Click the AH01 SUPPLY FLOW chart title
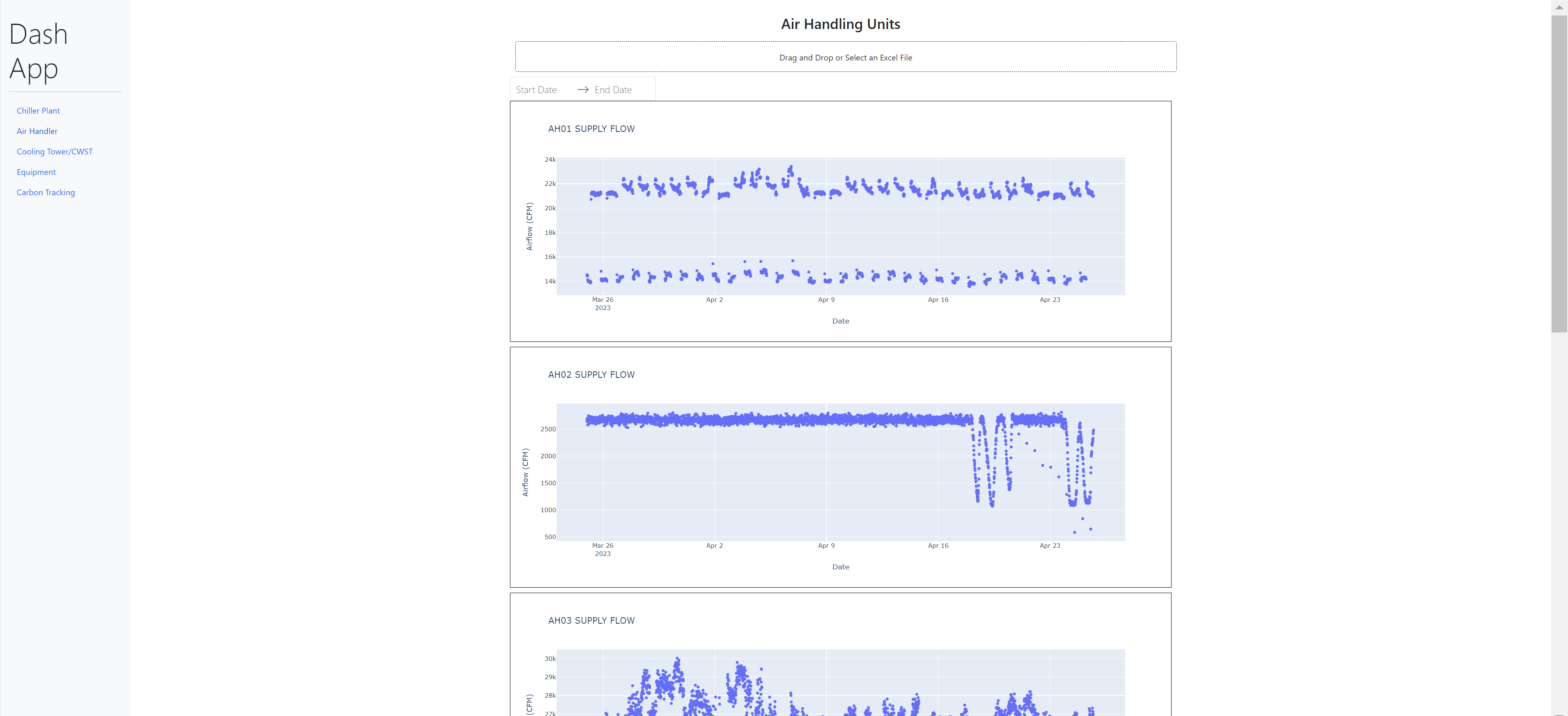Screen dimensions: 1568x716 pyautogui.click(x=591, y=129)
